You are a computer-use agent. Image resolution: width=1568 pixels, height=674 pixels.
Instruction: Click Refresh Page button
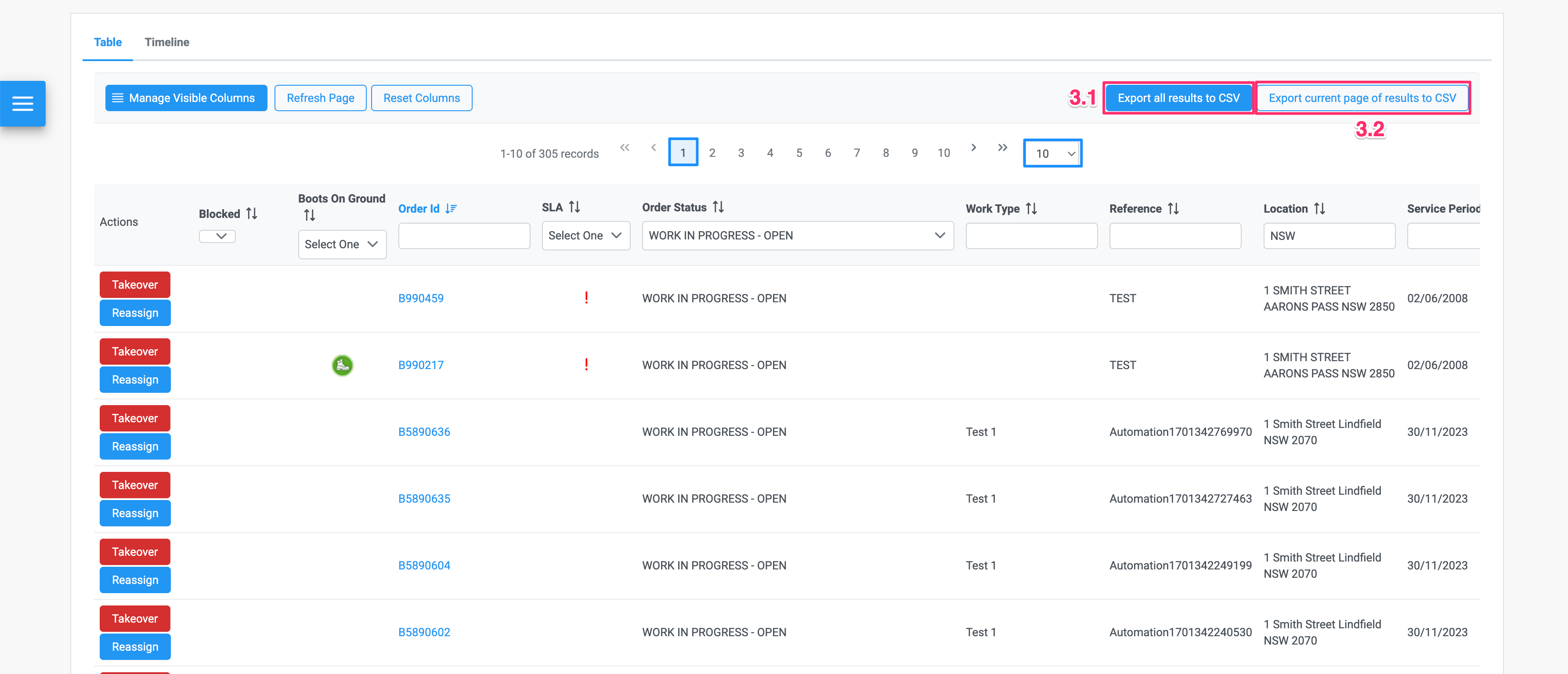(x=321, y=98)
